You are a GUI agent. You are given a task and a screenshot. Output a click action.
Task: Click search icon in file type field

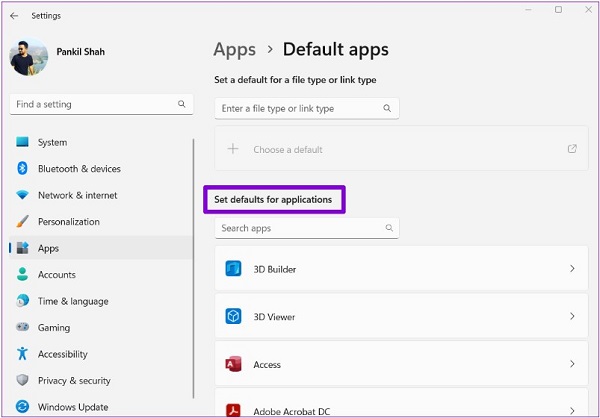click(x=387, y=108)
